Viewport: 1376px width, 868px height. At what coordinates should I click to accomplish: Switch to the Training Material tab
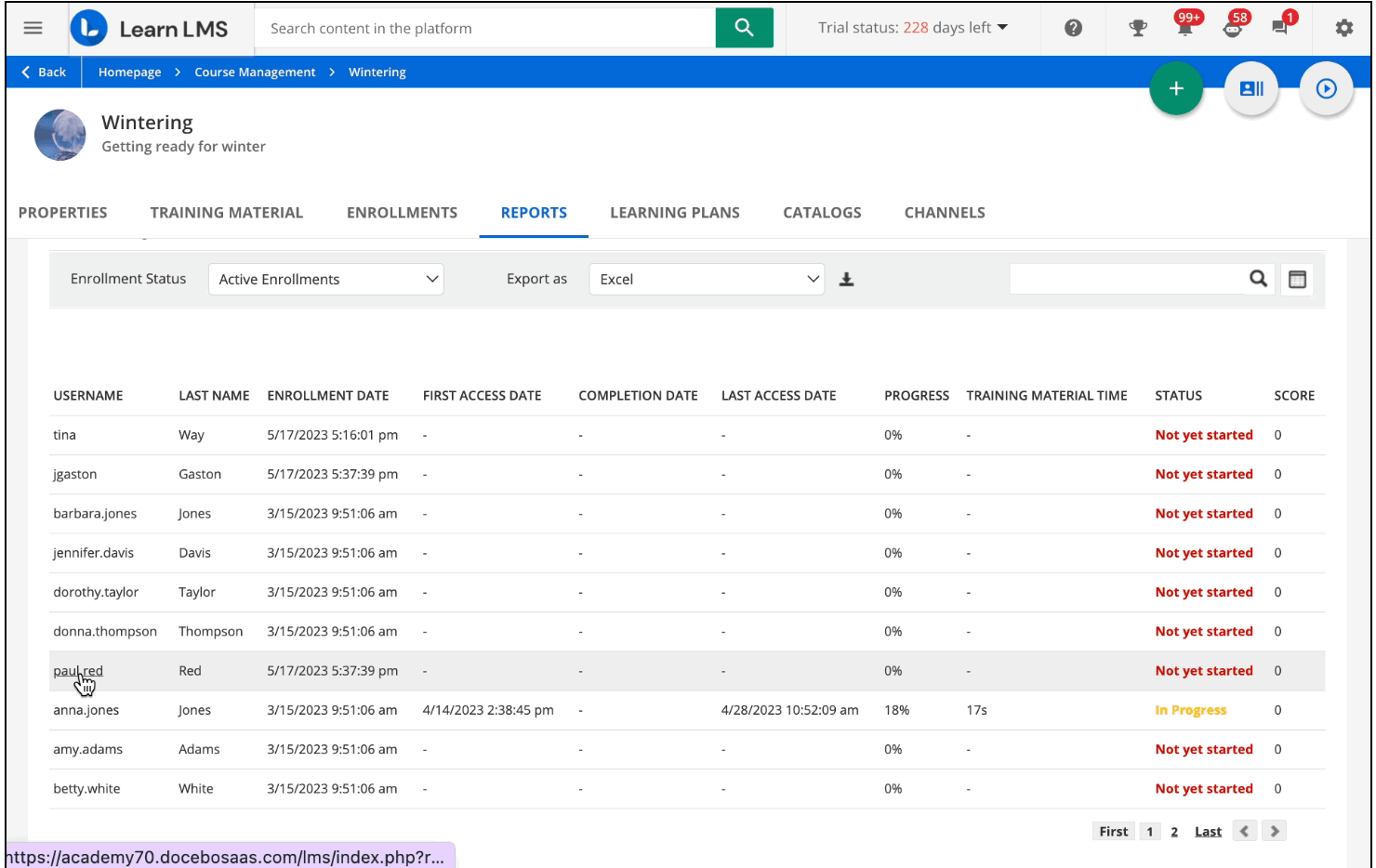pos(227,213)
